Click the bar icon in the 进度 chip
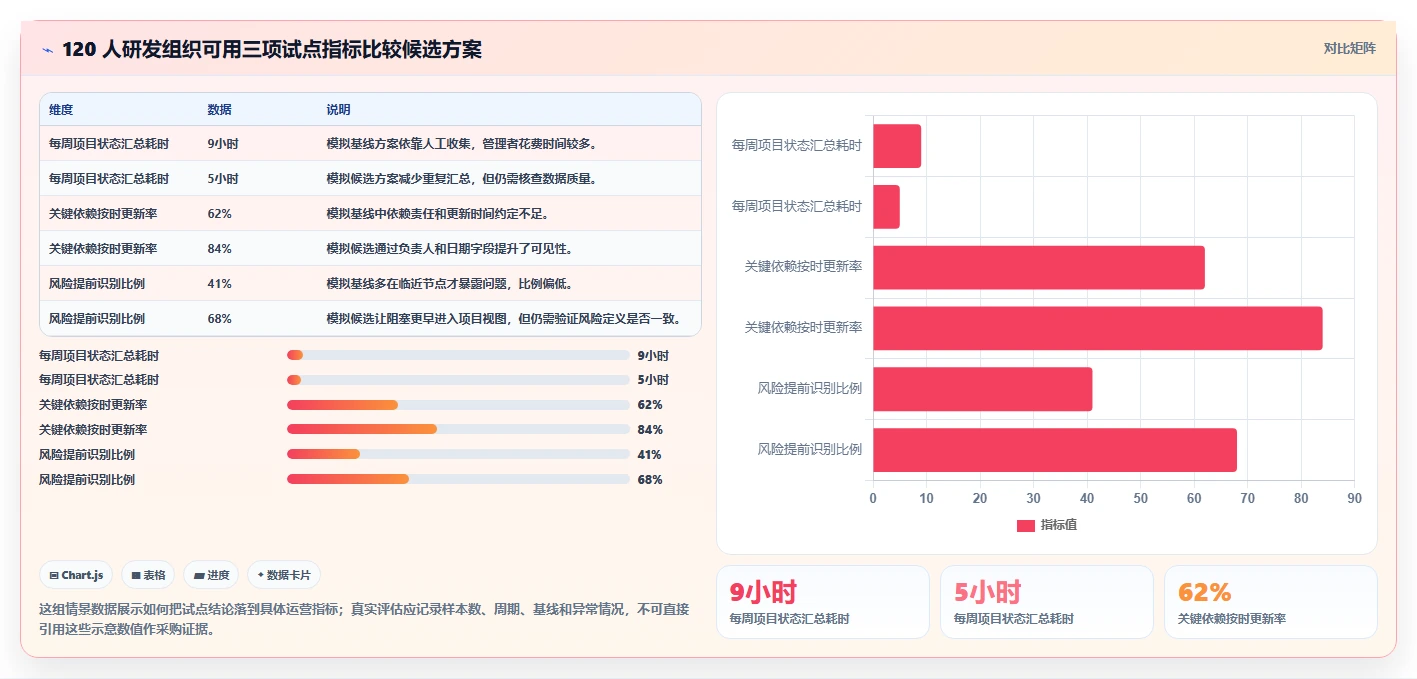 point(199,575)
